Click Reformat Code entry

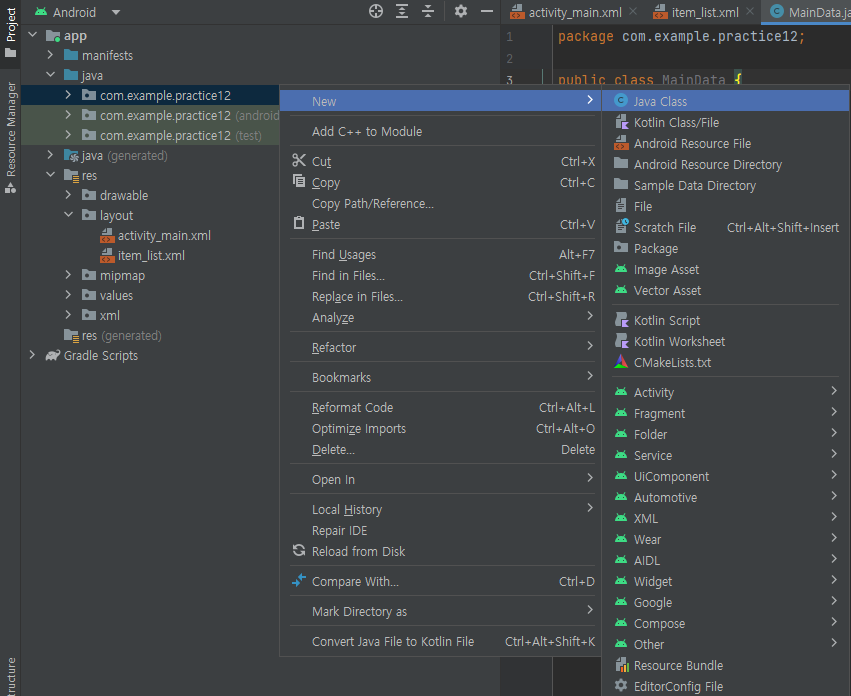click(x=441, y=407)
